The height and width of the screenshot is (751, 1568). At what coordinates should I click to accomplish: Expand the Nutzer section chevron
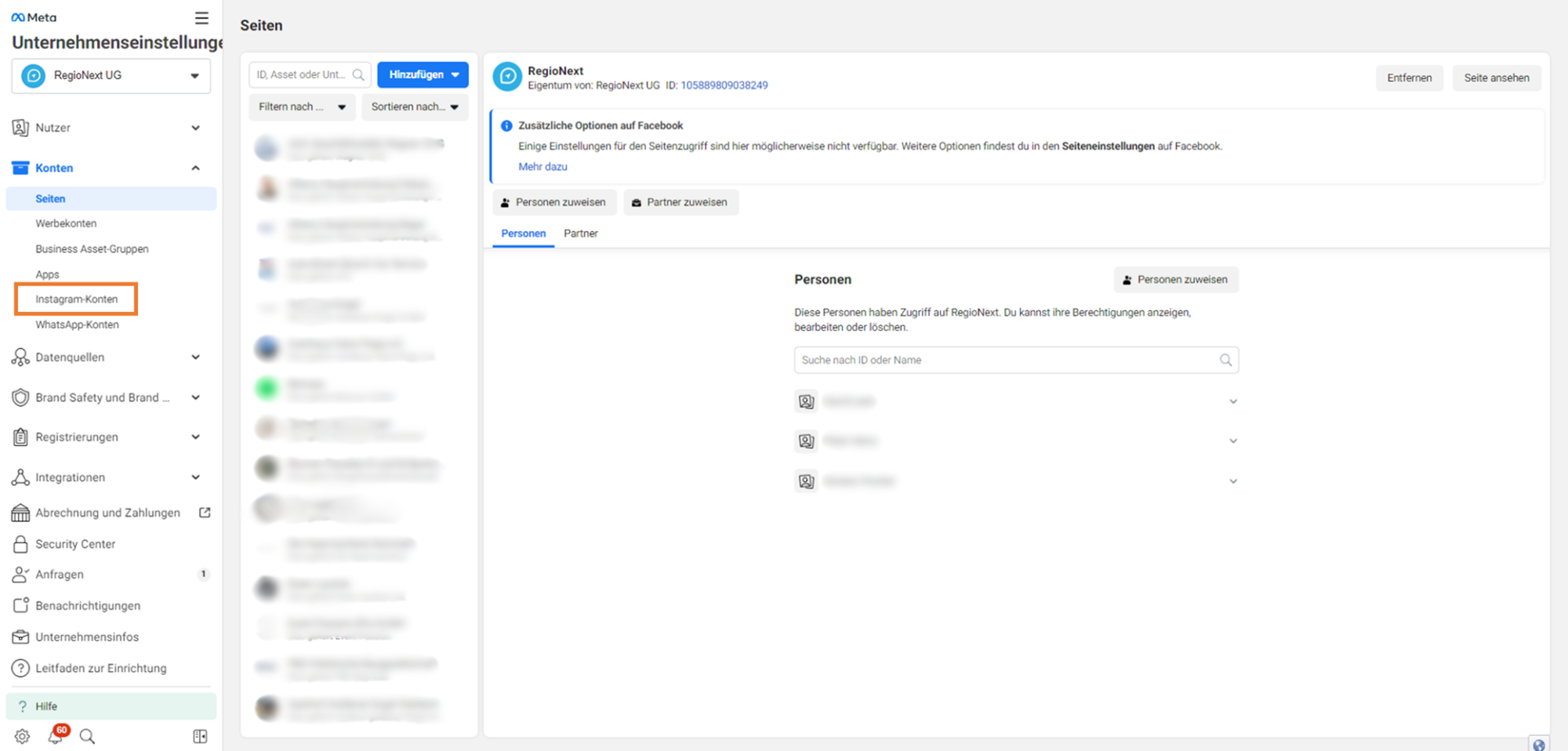click(x=195, y=128)
